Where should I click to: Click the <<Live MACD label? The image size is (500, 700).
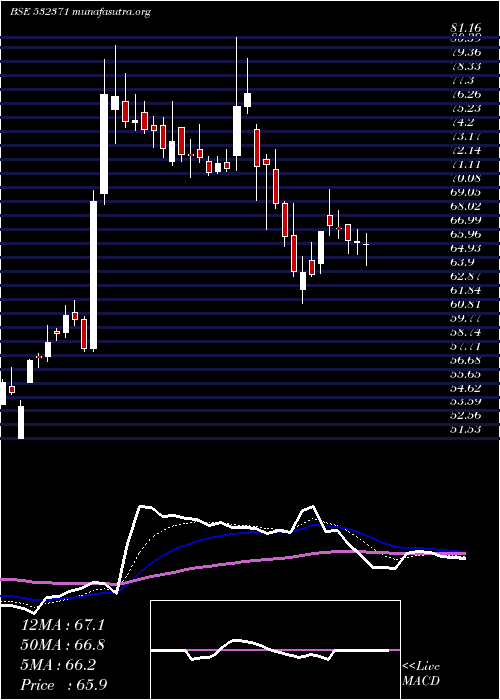[421, 674]
